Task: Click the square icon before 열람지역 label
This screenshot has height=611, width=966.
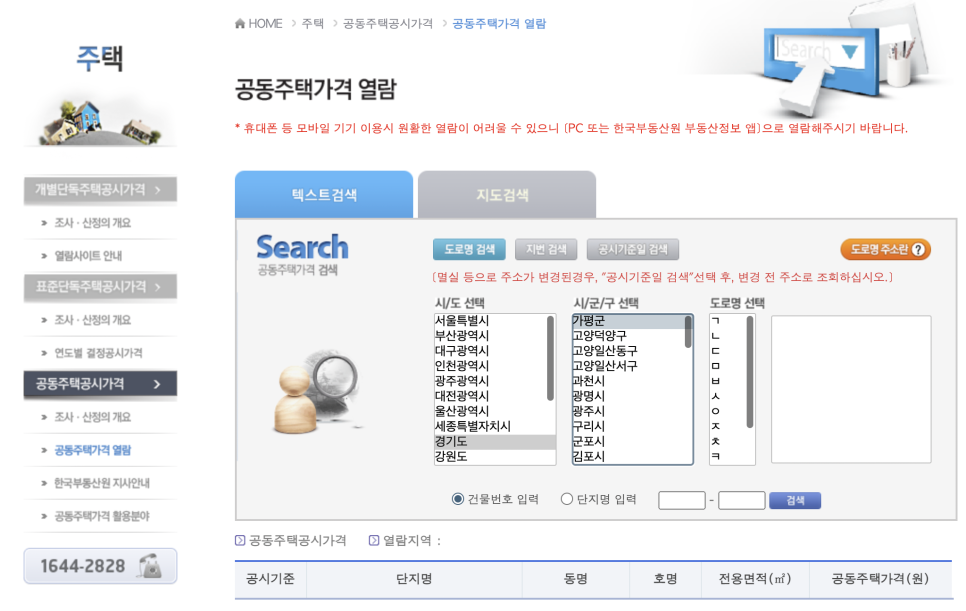Action: [373, 540]
